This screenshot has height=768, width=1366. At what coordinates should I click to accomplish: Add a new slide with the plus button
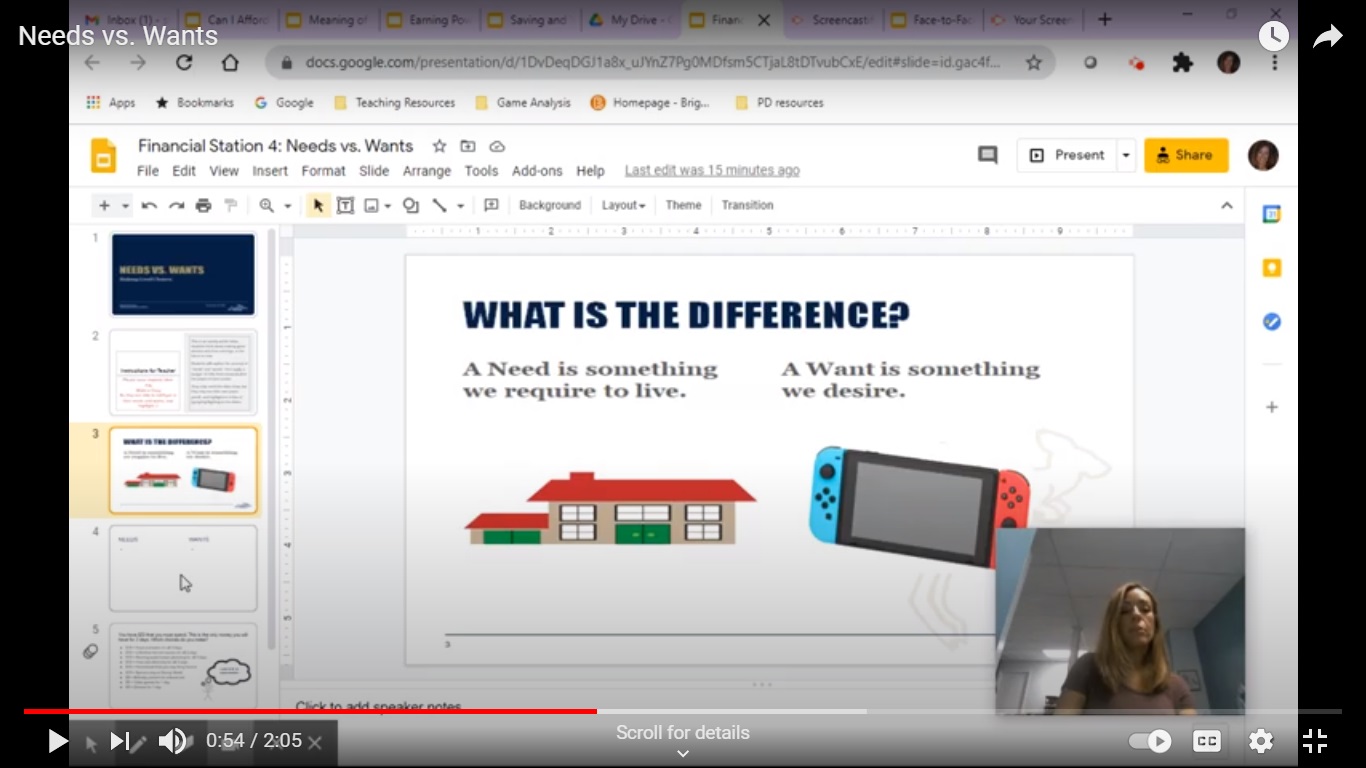click(104, 205)
